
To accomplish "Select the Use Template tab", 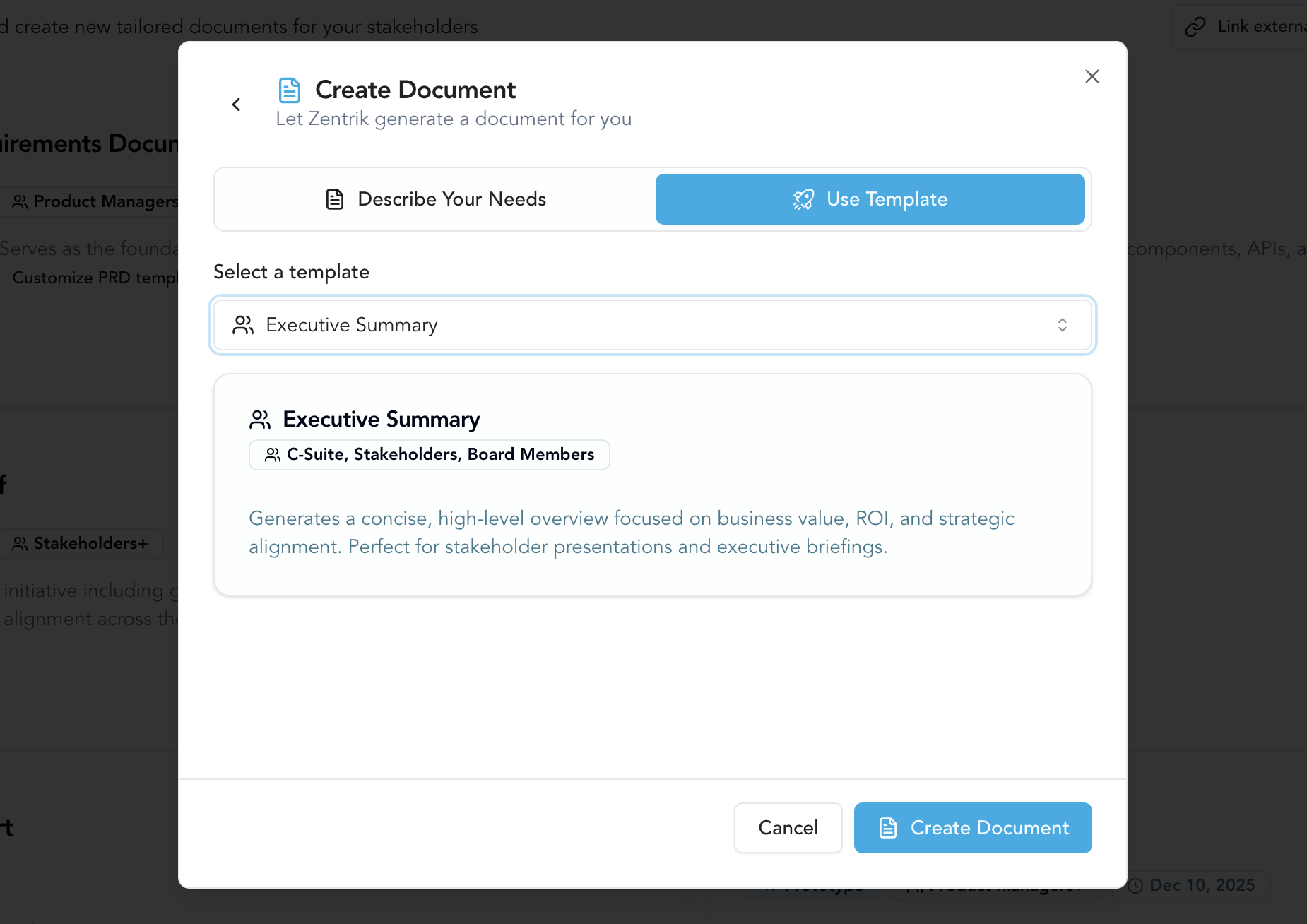I will tap(870, 199).
